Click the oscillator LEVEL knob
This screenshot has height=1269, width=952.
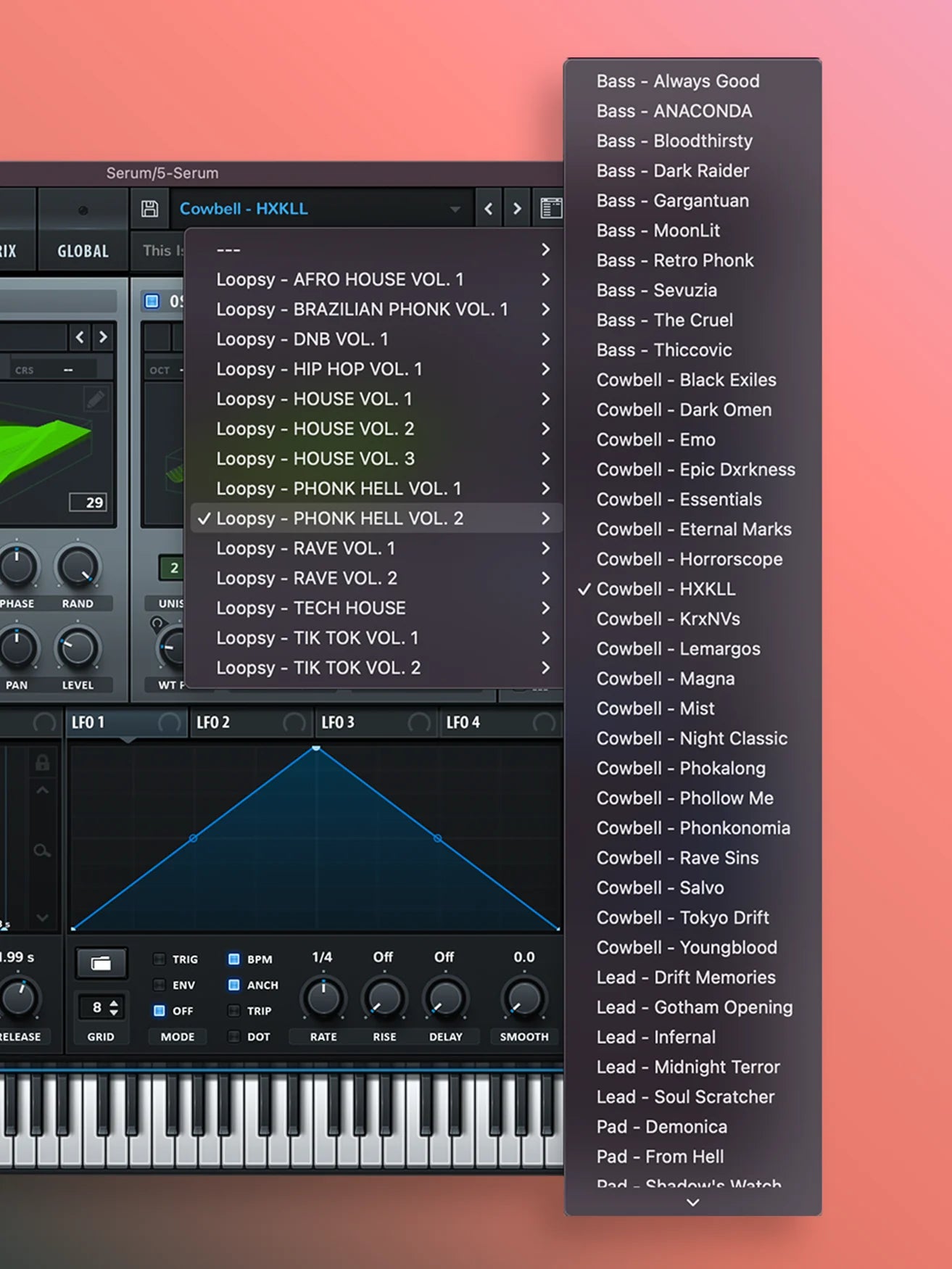(78, 648)
